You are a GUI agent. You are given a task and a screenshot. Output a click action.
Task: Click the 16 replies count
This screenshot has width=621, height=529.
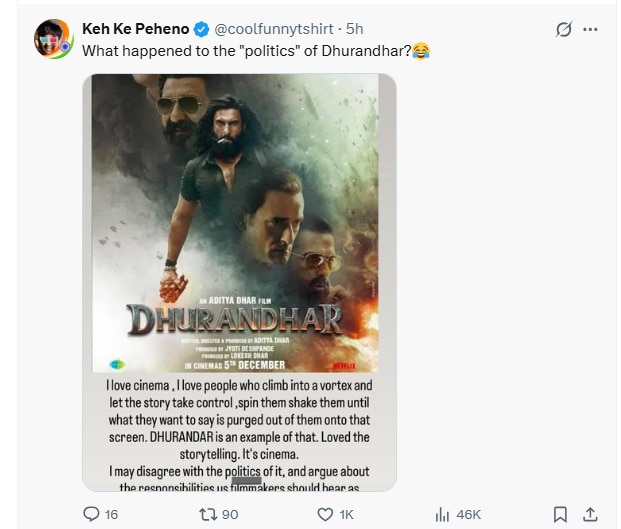111,514
